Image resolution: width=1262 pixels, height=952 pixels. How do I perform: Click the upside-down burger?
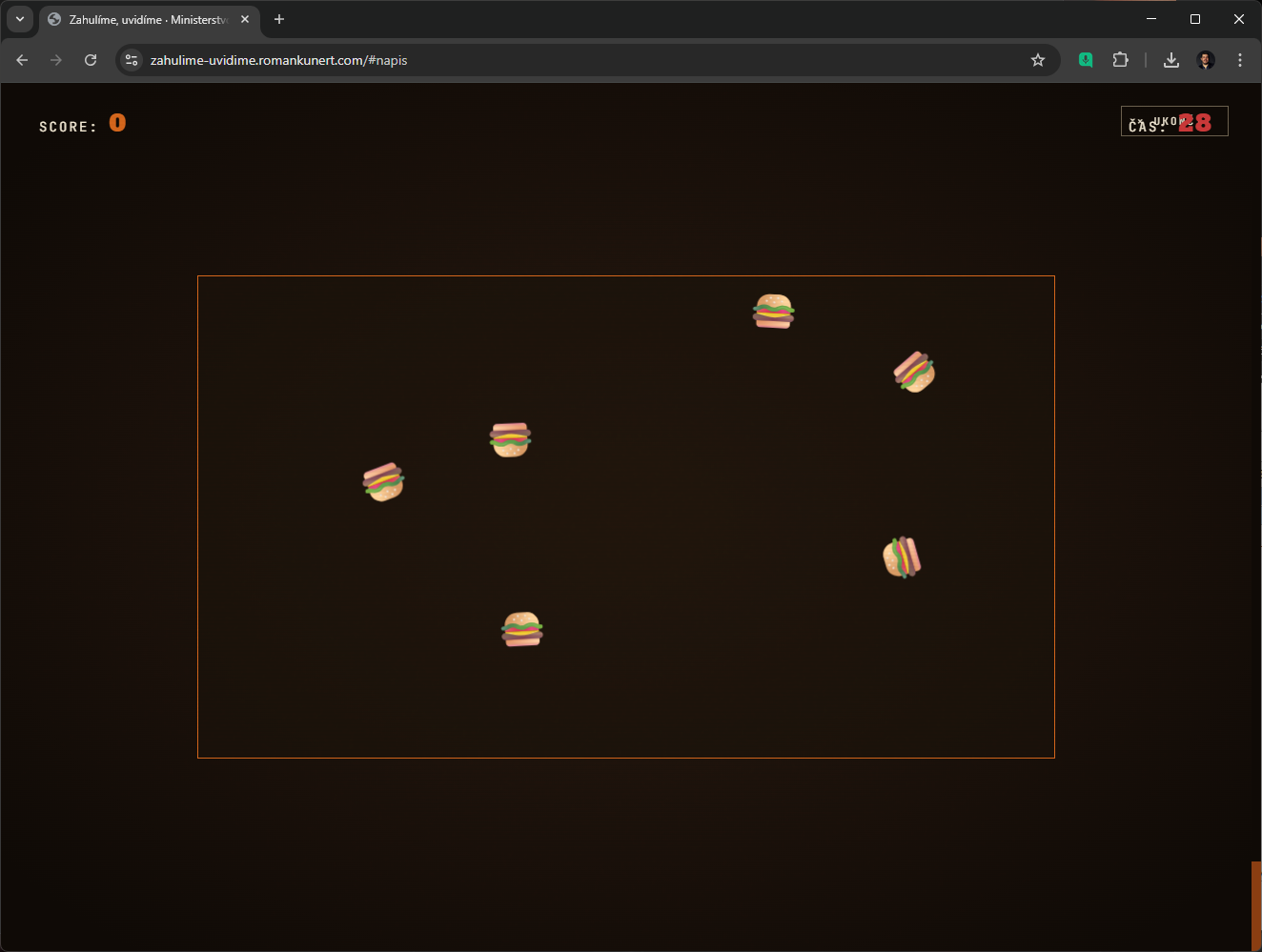(x=510, y=439)
